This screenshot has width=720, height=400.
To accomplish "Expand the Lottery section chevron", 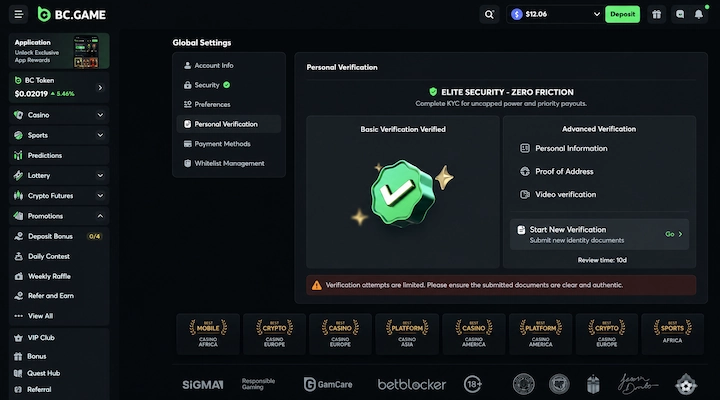I will pyautogui.click(x=100, y=175).
